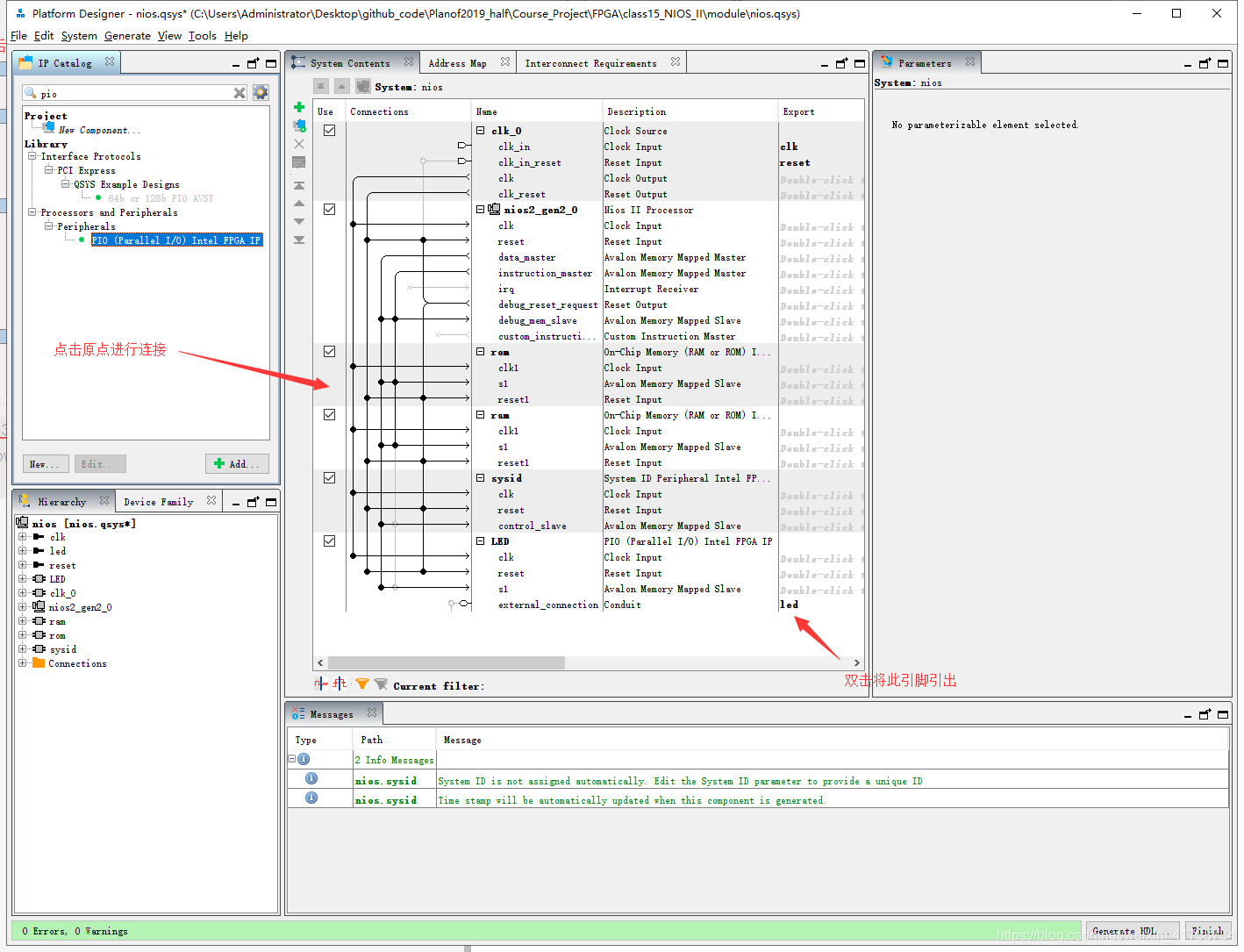
Task: Close the Interconnect Requirements tab
Action: (x=676, y=62)
